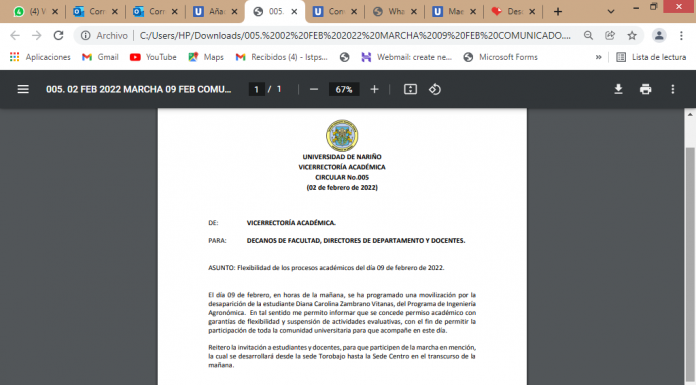
Task: Bookmark this page with star icon
Action: (632, 36)
